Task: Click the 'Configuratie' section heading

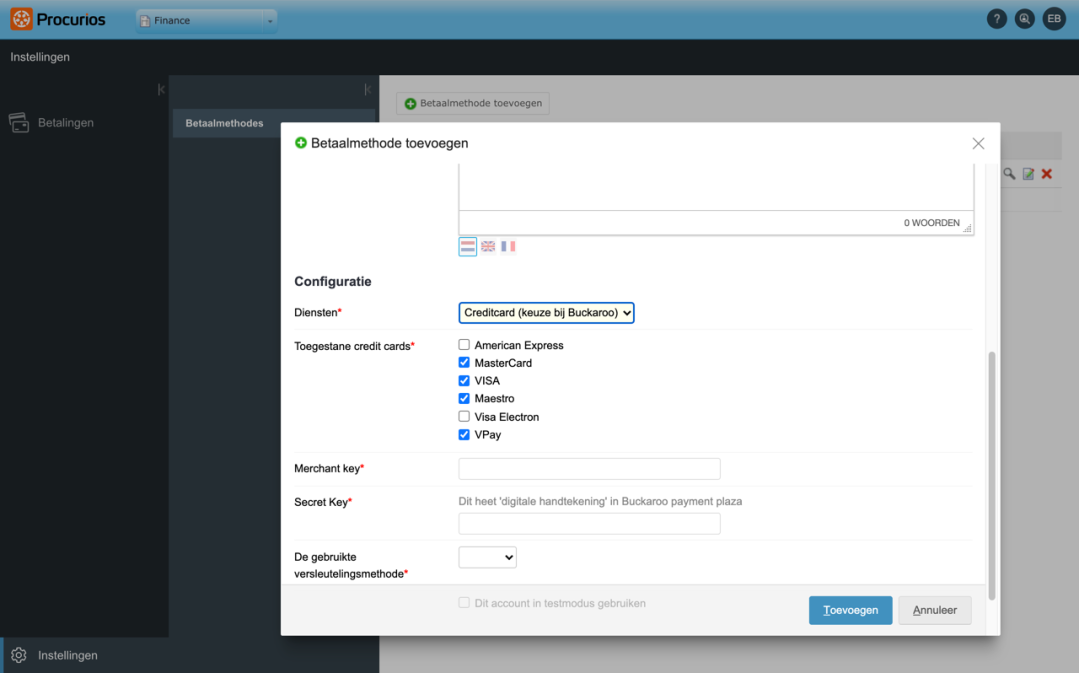Action: (333, 281)
